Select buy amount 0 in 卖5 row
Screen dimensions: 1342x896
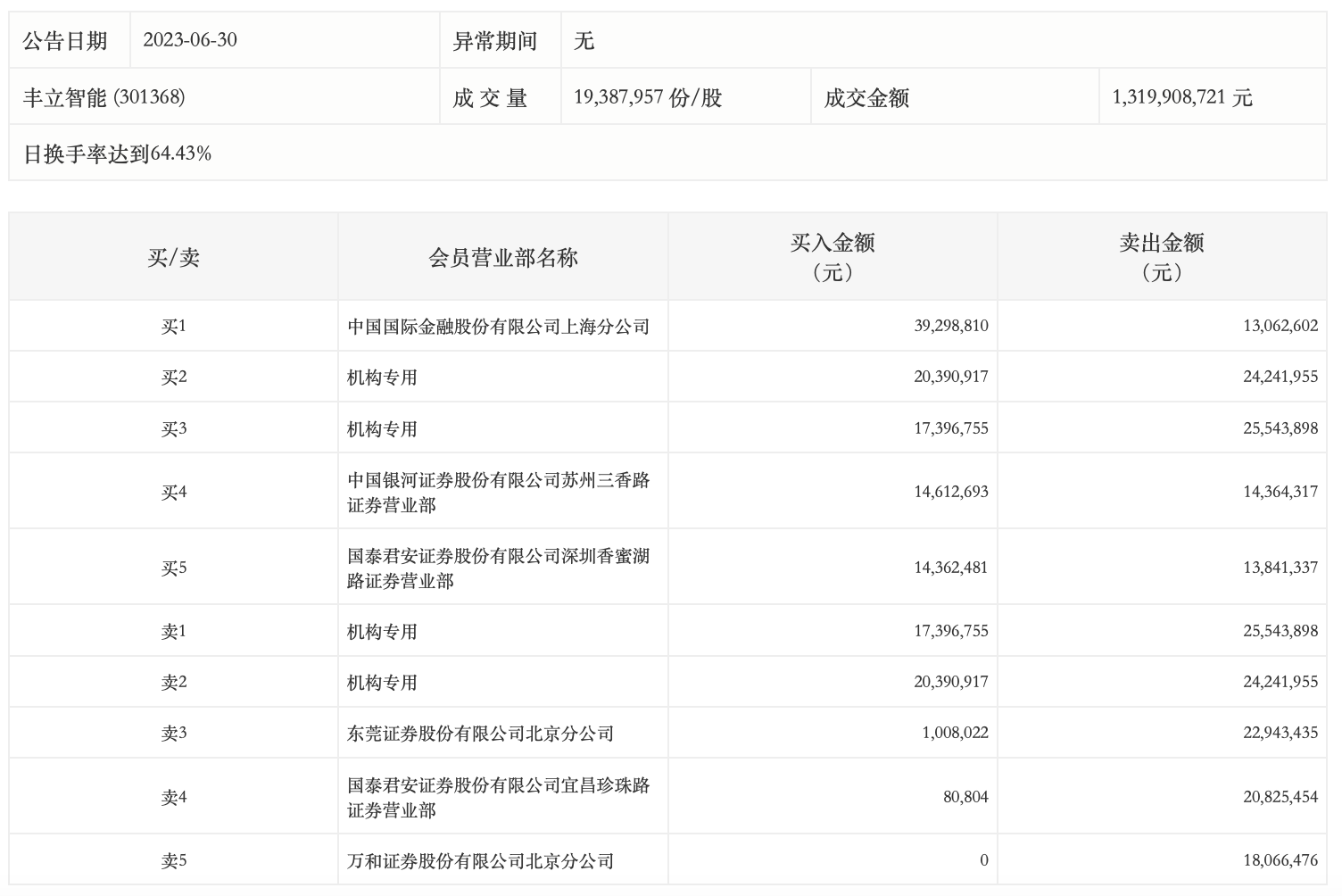pyautogui.click(x=984, y=860)
